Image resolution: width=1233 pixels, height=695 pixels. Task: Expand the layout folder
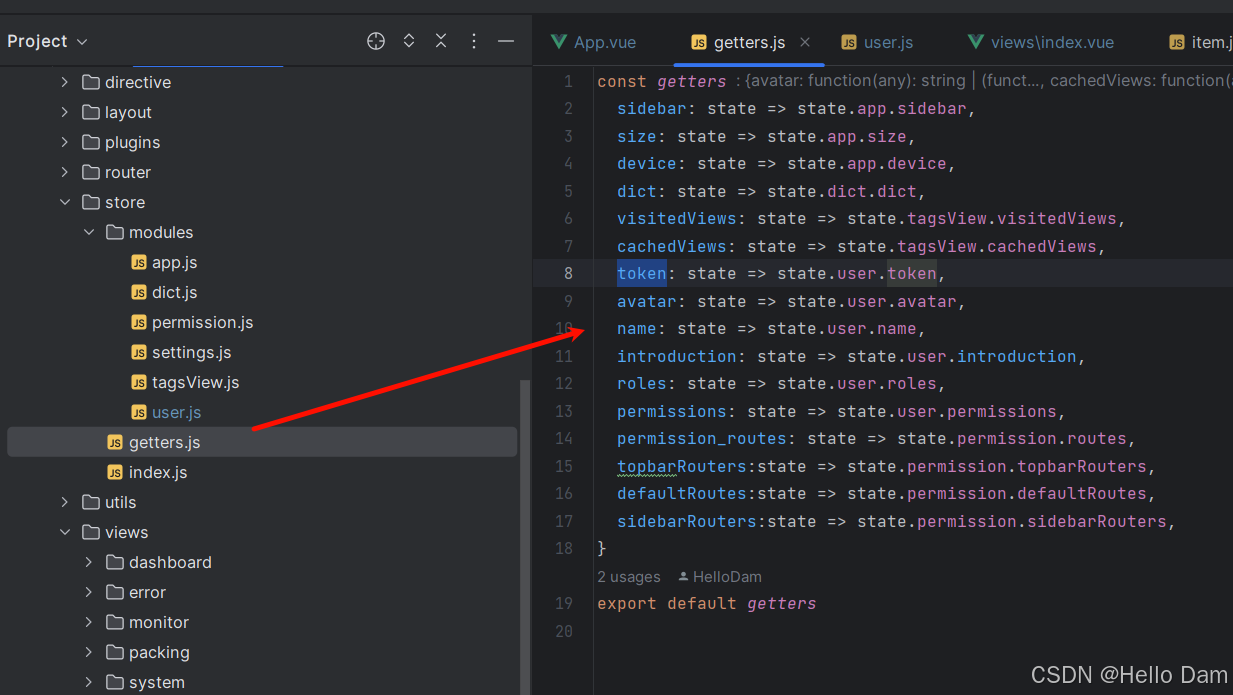65,112
